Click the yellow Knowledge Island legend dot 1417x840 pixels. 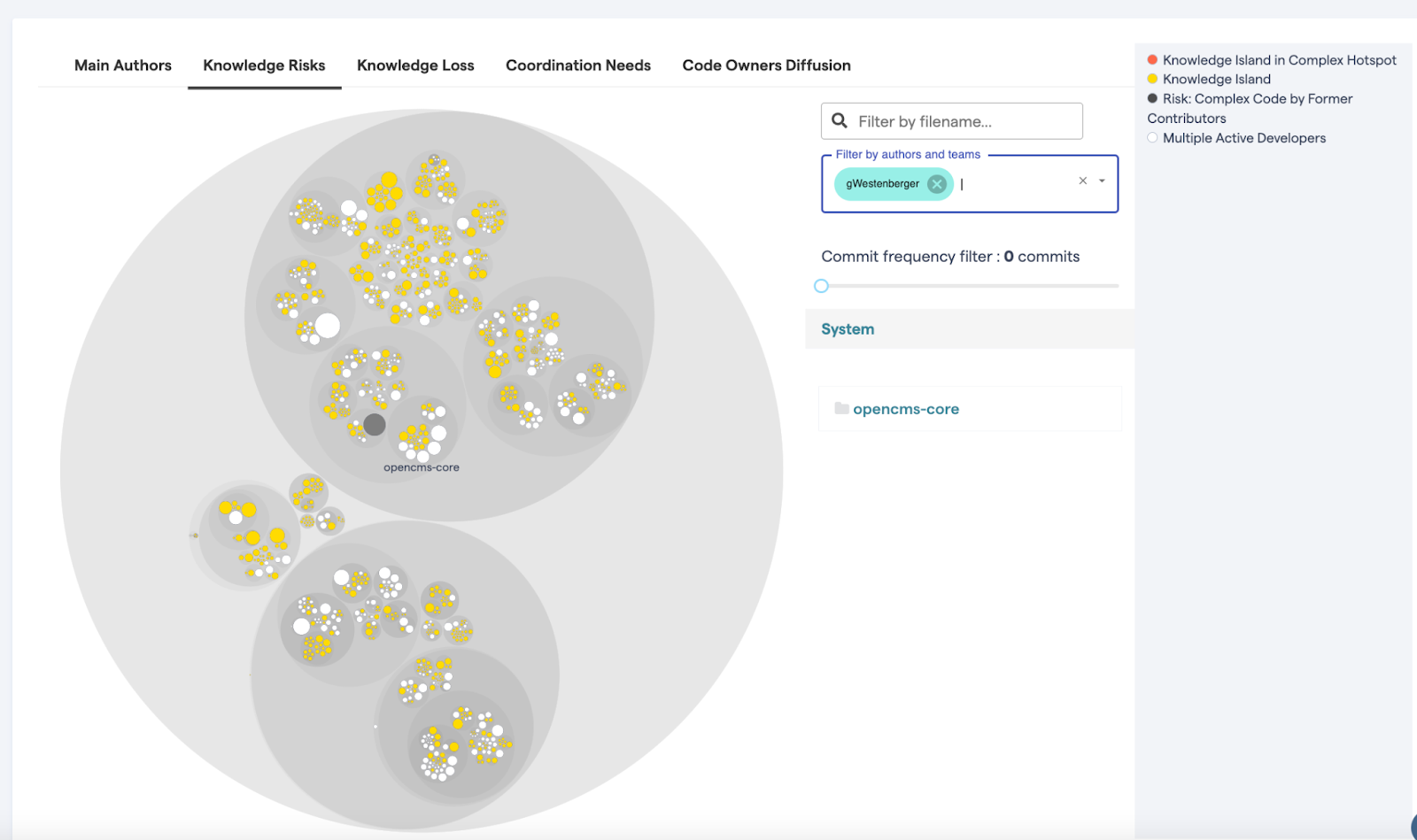(1151, 79)
